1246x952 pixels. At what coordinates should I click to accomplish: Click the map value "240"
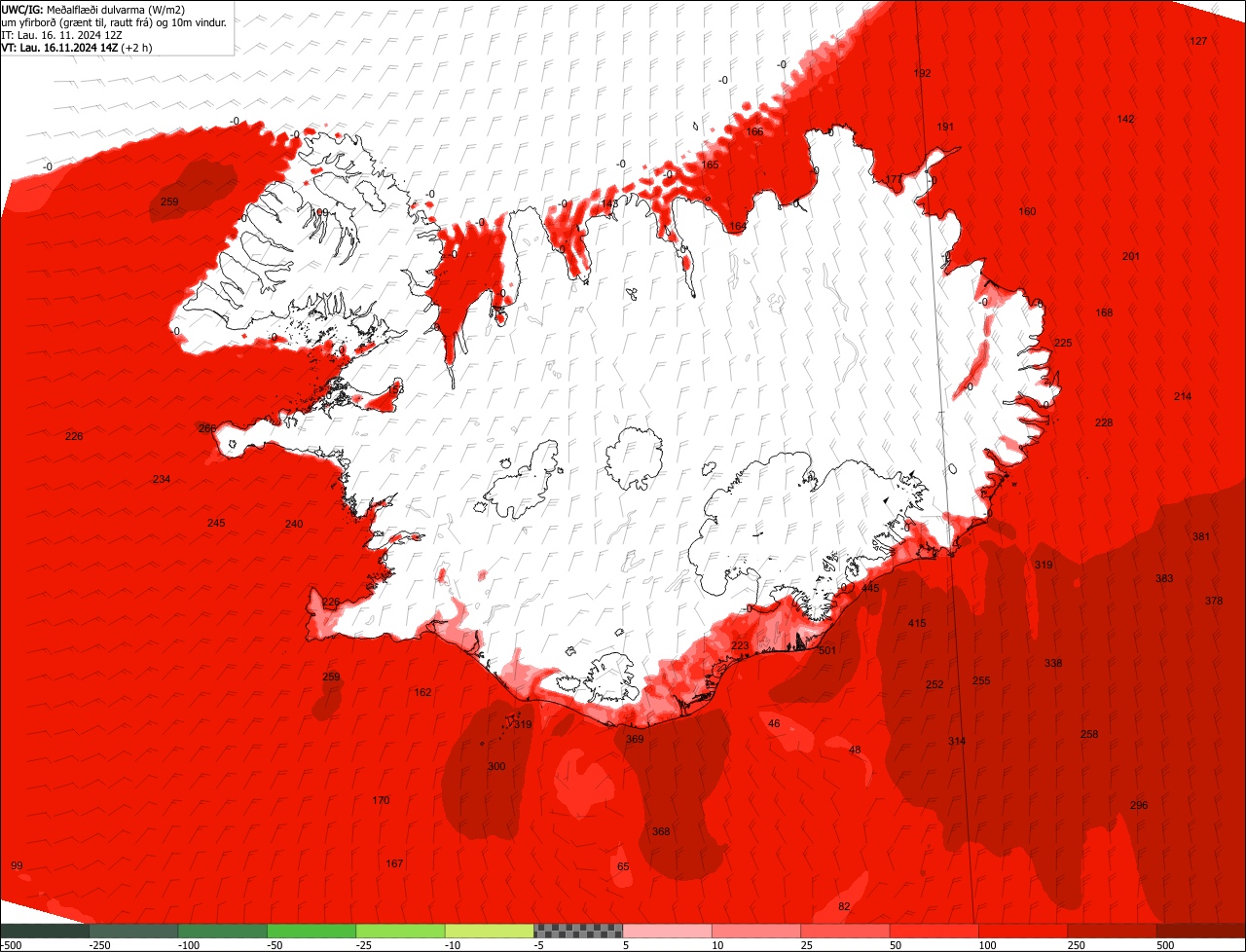pos(294,524)
